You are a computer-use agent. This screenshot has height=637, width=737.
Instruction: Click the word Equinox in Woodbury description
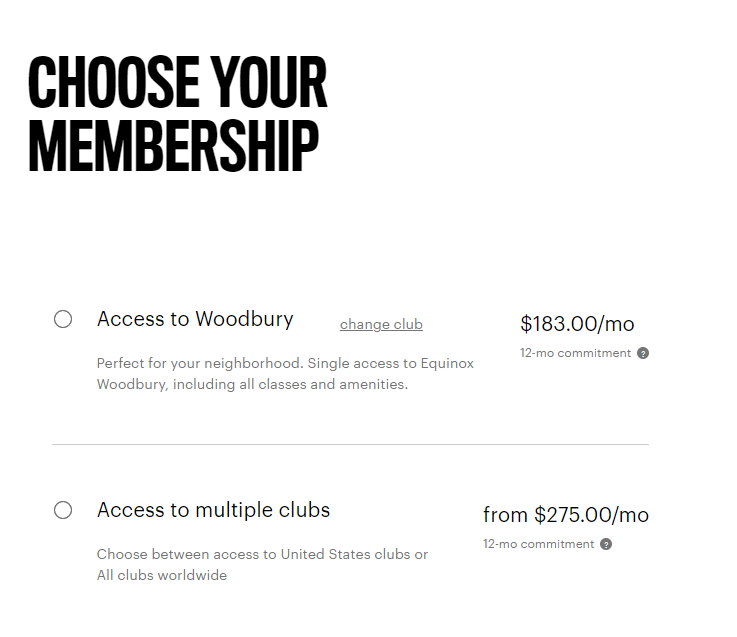(447, 363)
